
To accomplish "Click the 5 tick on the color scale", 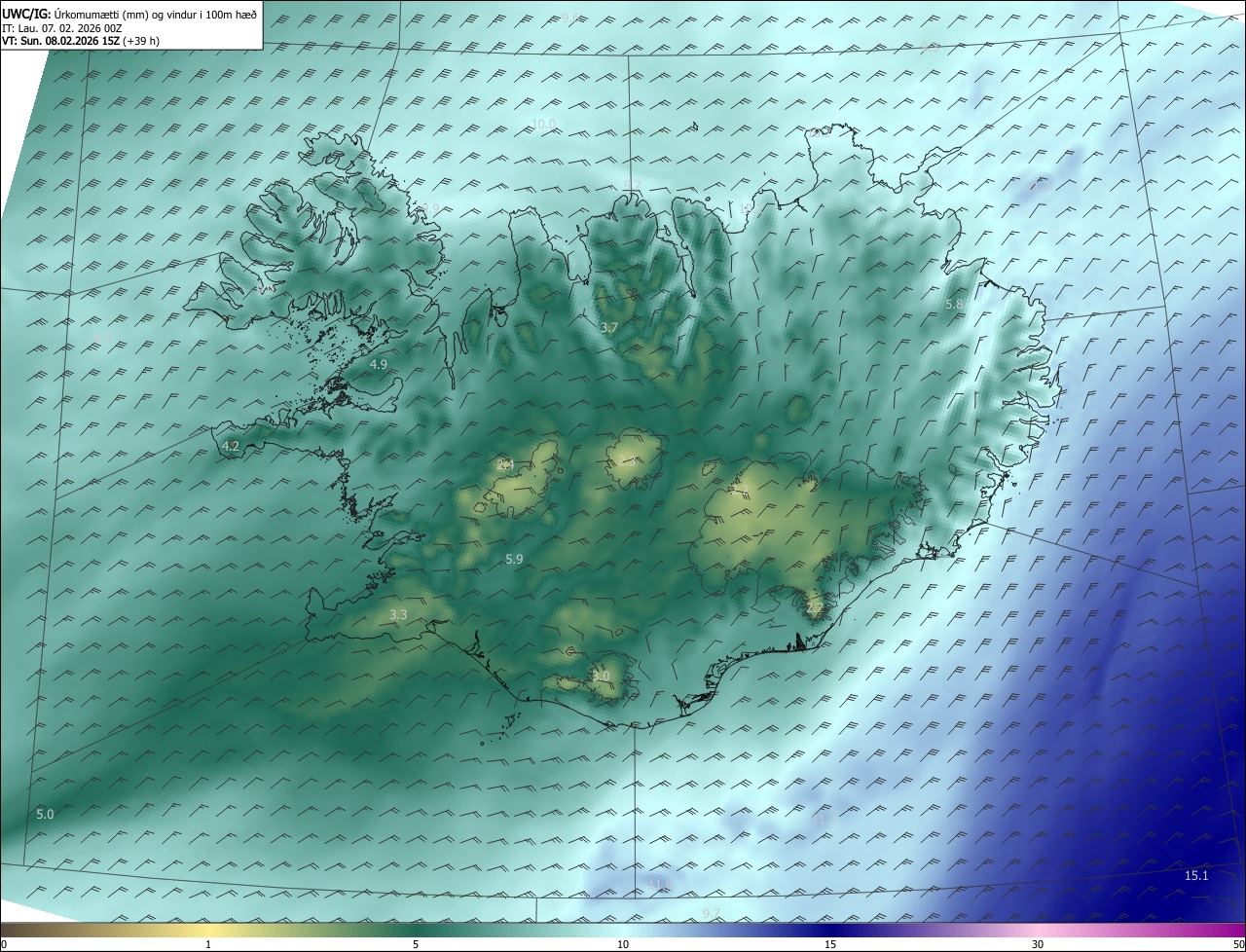I will tap(416, 944).
